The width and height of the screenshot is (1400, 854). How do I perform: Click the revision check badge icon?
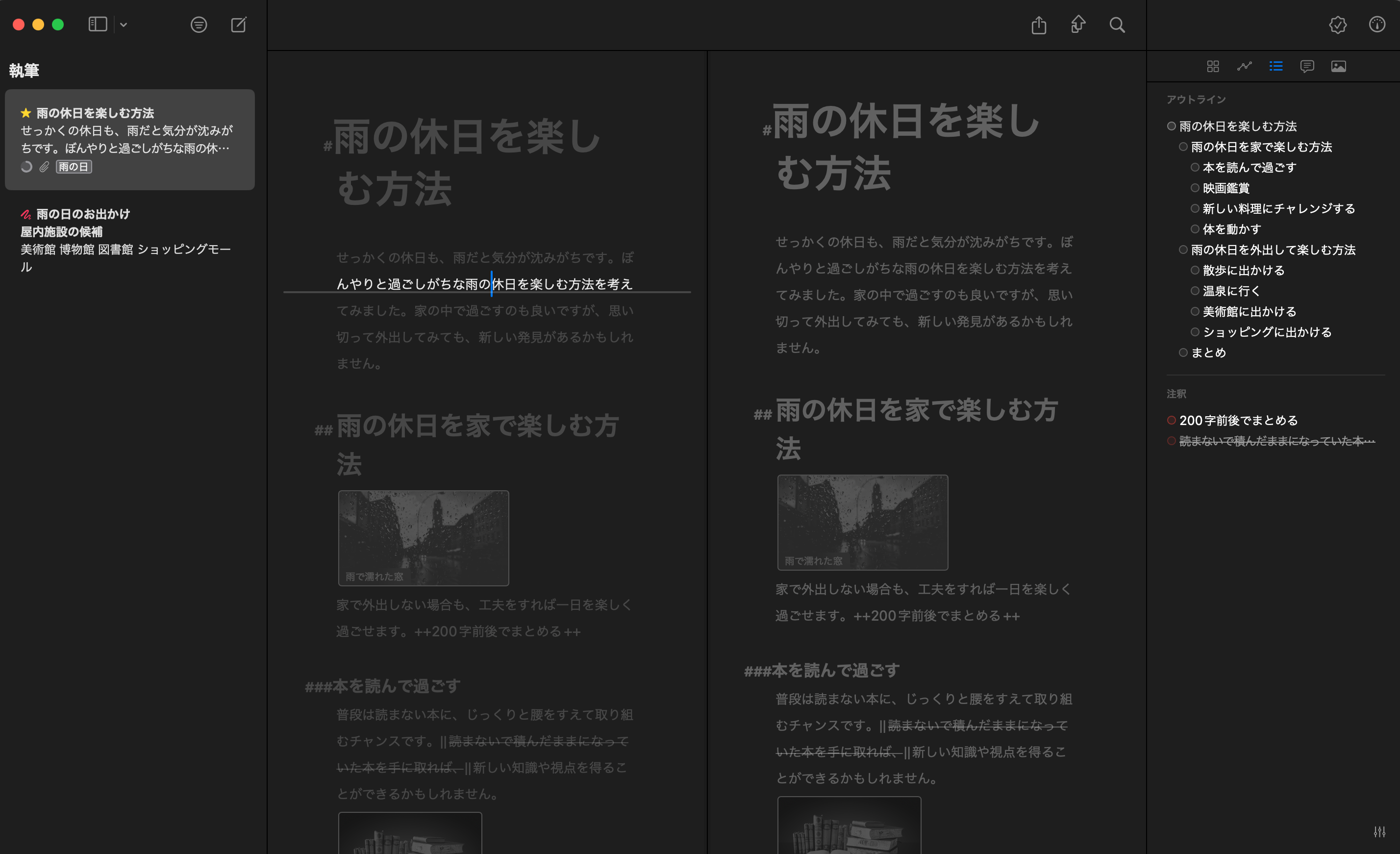point(1337,25)
